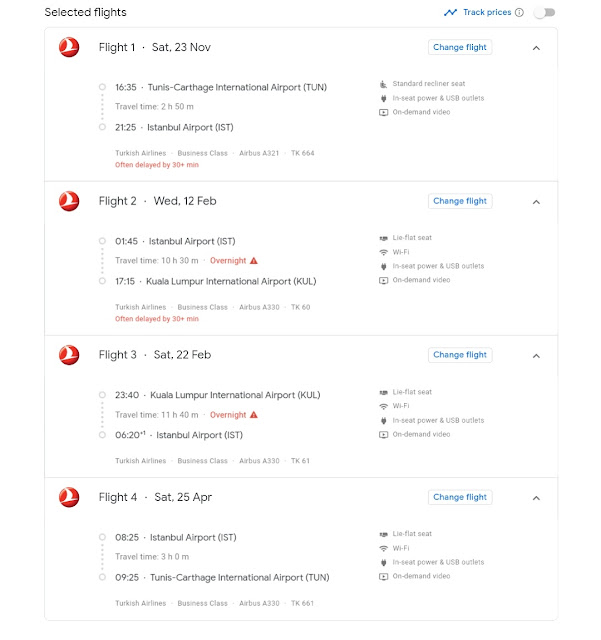Screen dimensions: 601x640
Task: Click On-demand video icon for Flight 1
Action: click(x=383, y=112)
